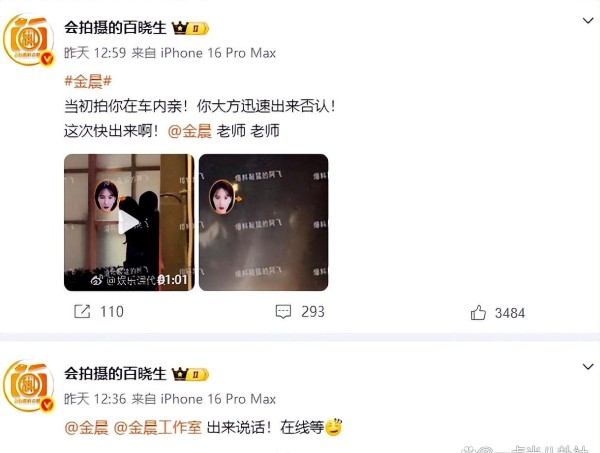Open the comments icon showing 293
Image resolution: width=600 pixels, height=453 pixels.
283,312
